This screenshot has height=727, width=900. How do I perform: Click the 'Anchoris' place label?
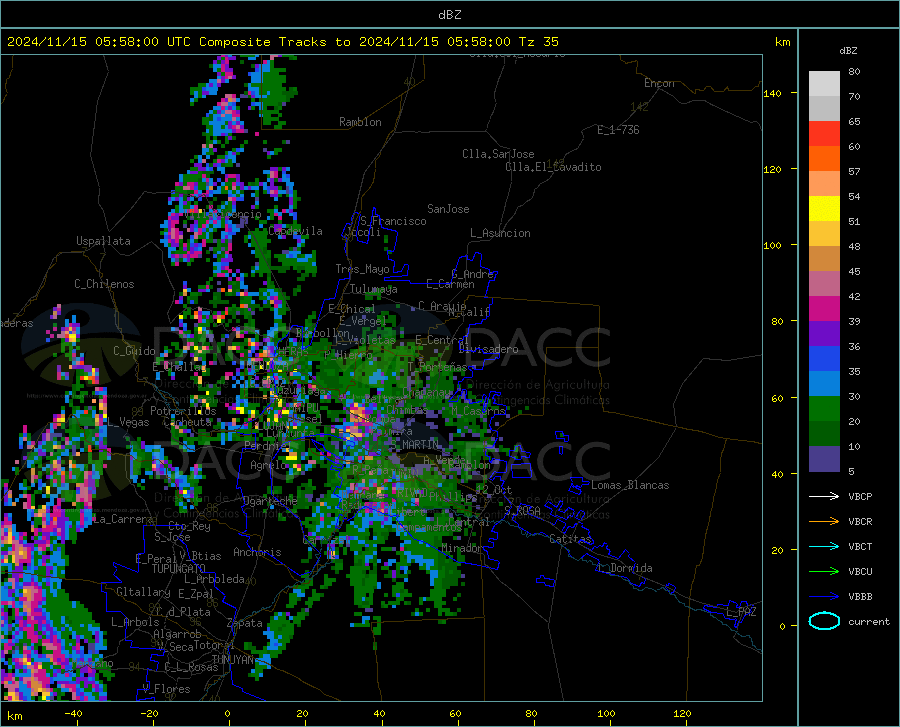257,552
